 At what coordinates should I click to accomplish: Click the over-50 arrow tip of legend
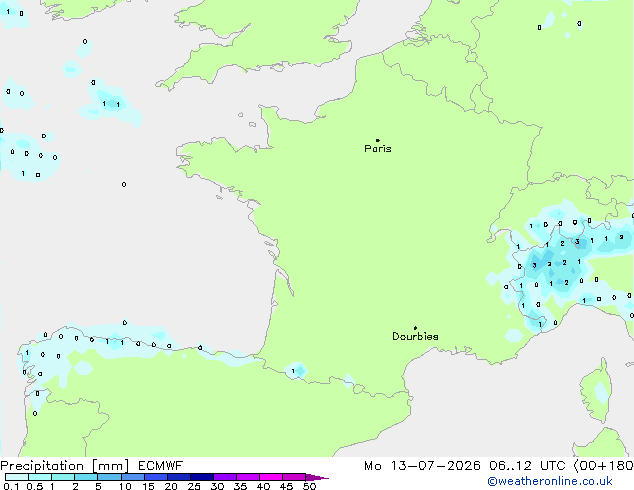[x=317, y=477]
